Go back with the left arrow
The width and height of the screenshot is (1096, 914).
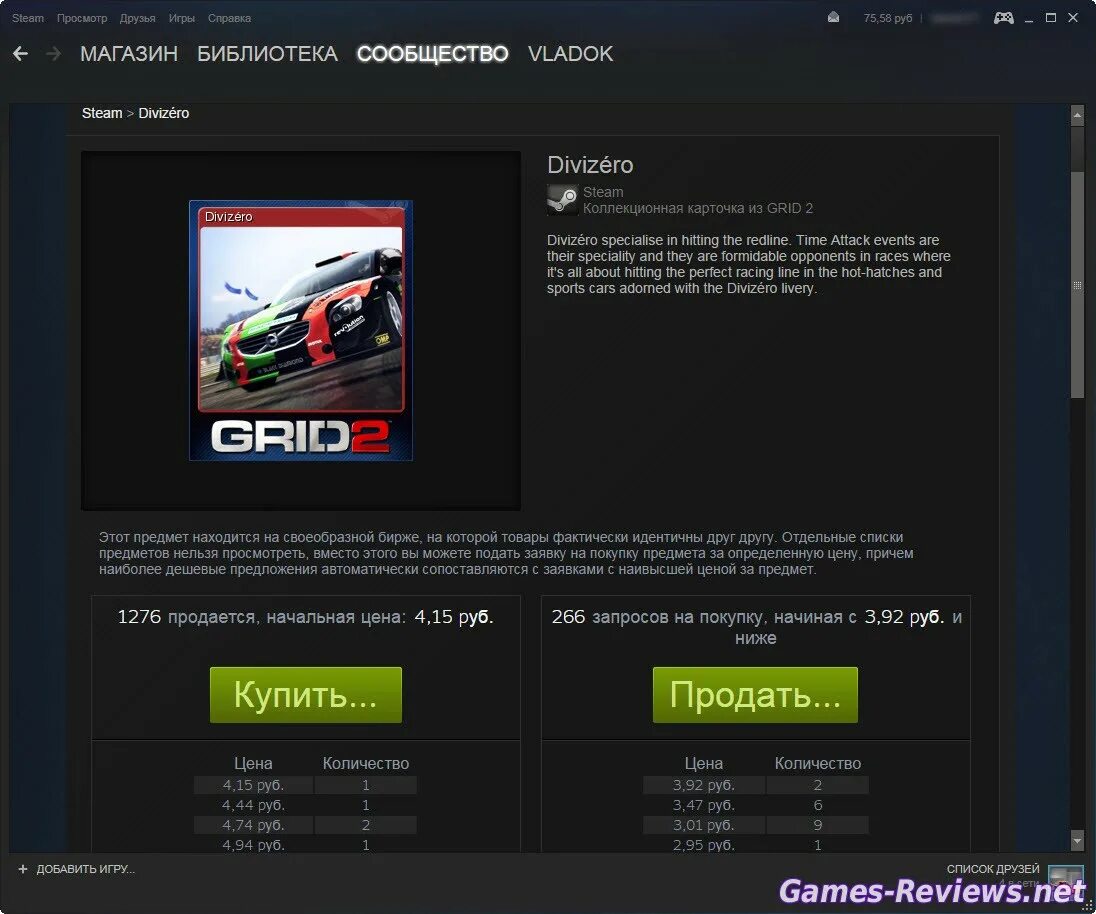pos(20,54)
